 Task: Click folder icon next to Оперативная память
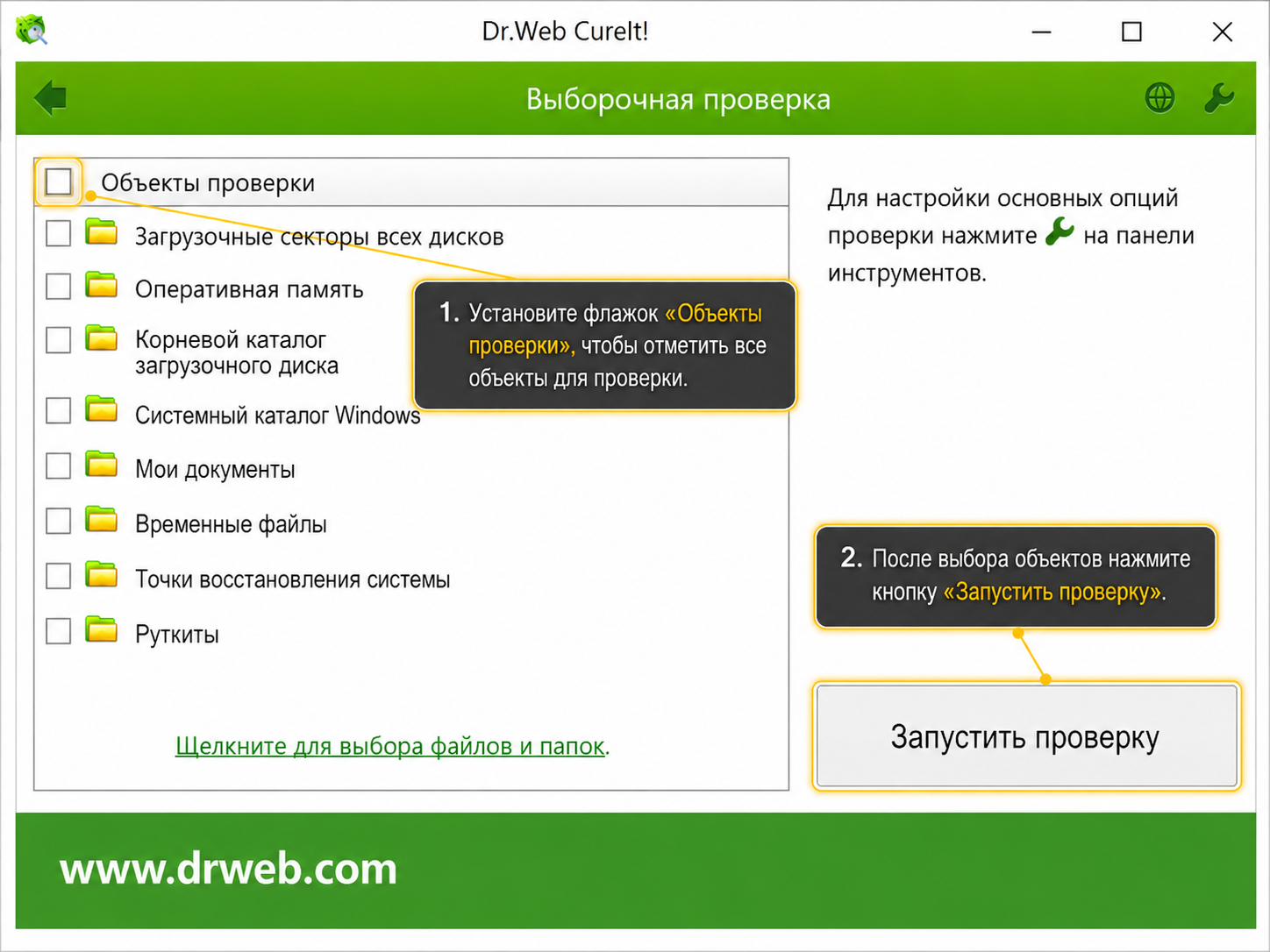click(102, 285)
